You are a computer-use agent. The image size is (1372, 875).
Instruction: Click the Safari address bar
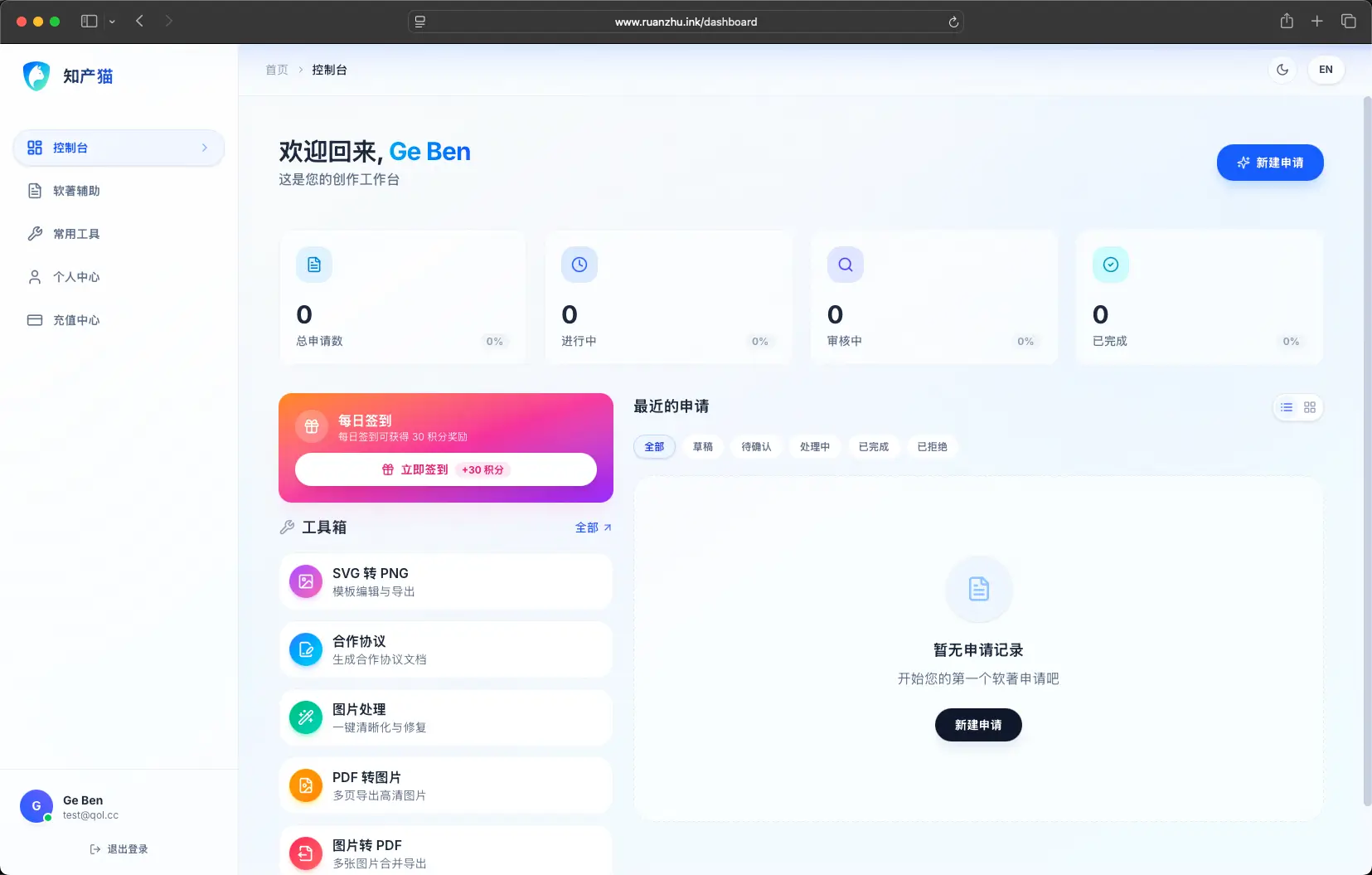[x=686, y=22]
